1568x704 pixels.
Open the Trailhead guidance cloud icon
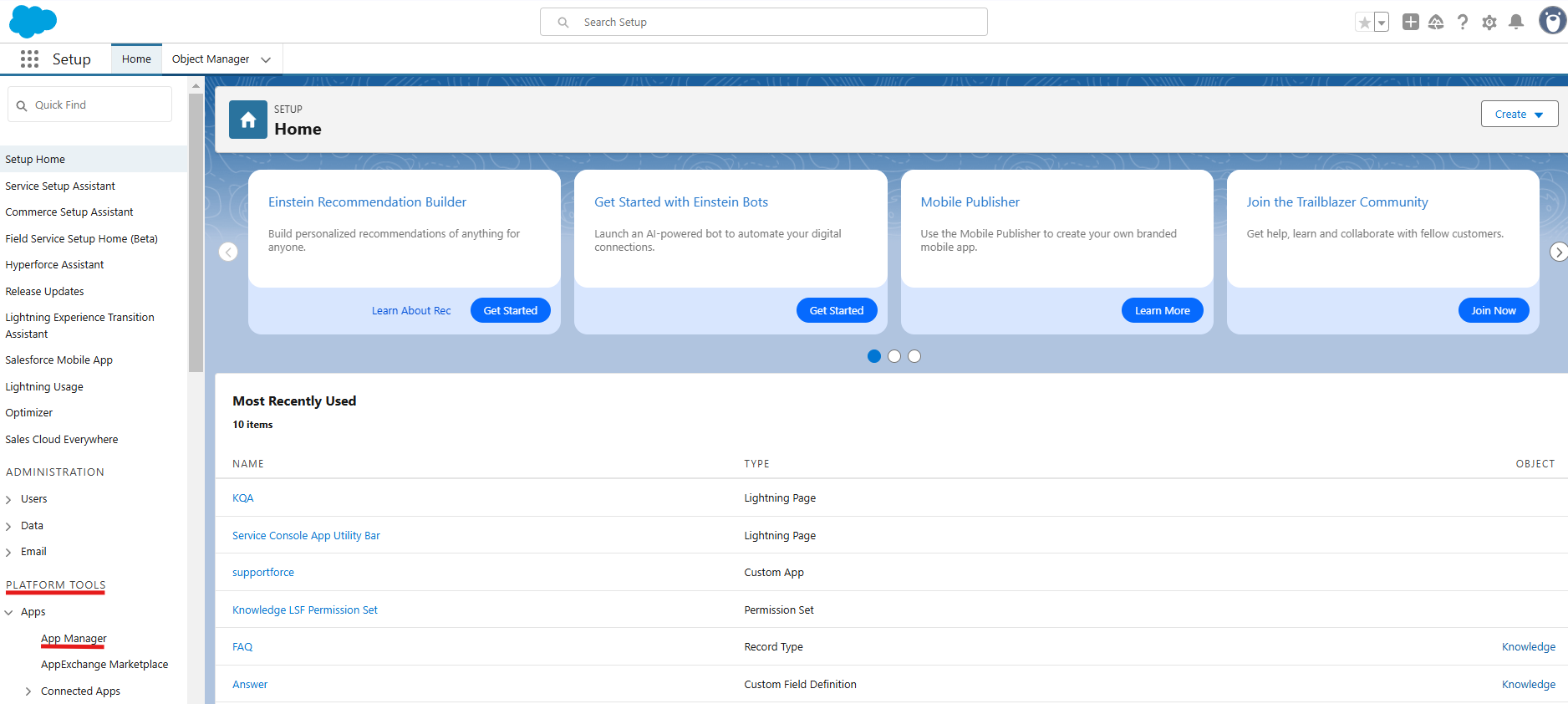pyautogui.click(x=1436, y=22)
